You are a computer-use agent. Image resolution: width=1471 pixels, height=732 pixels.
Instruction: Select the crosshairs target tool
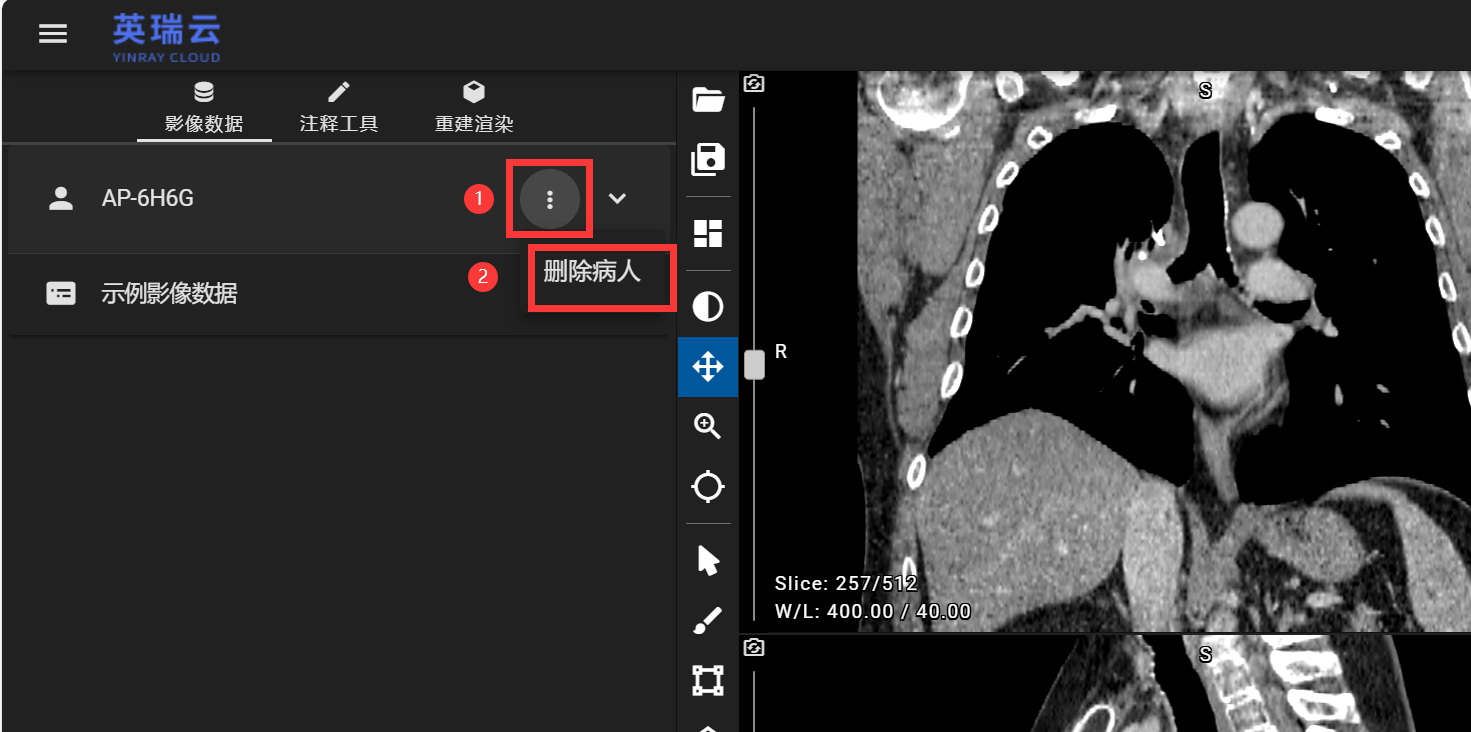[708, 487]
